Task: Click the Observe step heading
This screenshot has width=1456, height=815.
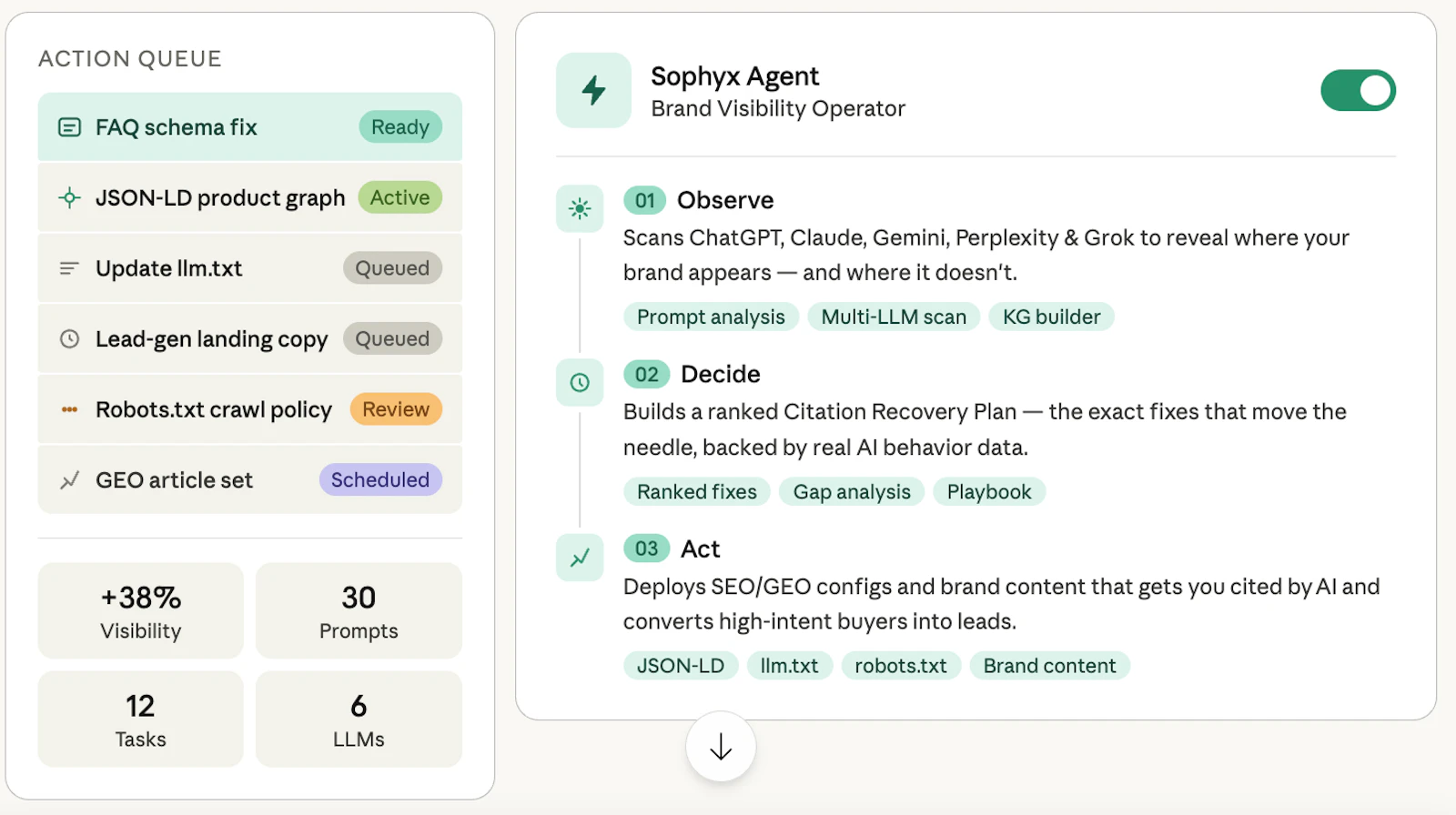Action: click(725, 200)
